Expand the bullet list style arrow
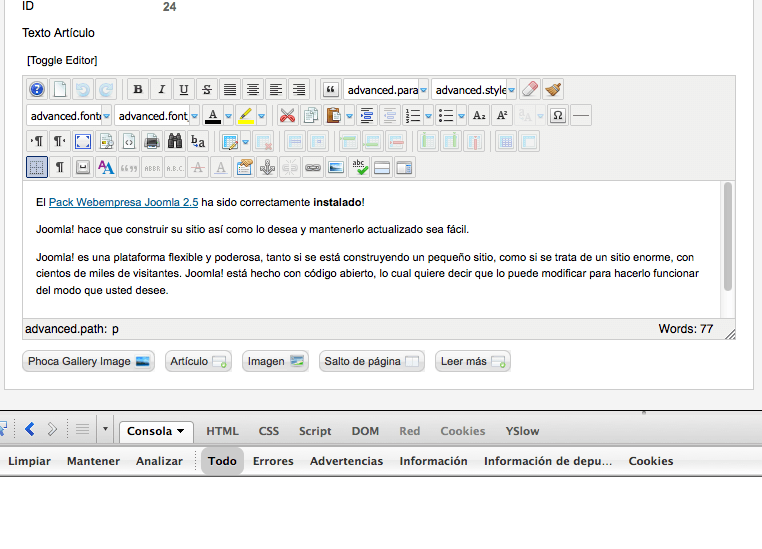Screen dimensions: 762x549 [x=461, y=116]
